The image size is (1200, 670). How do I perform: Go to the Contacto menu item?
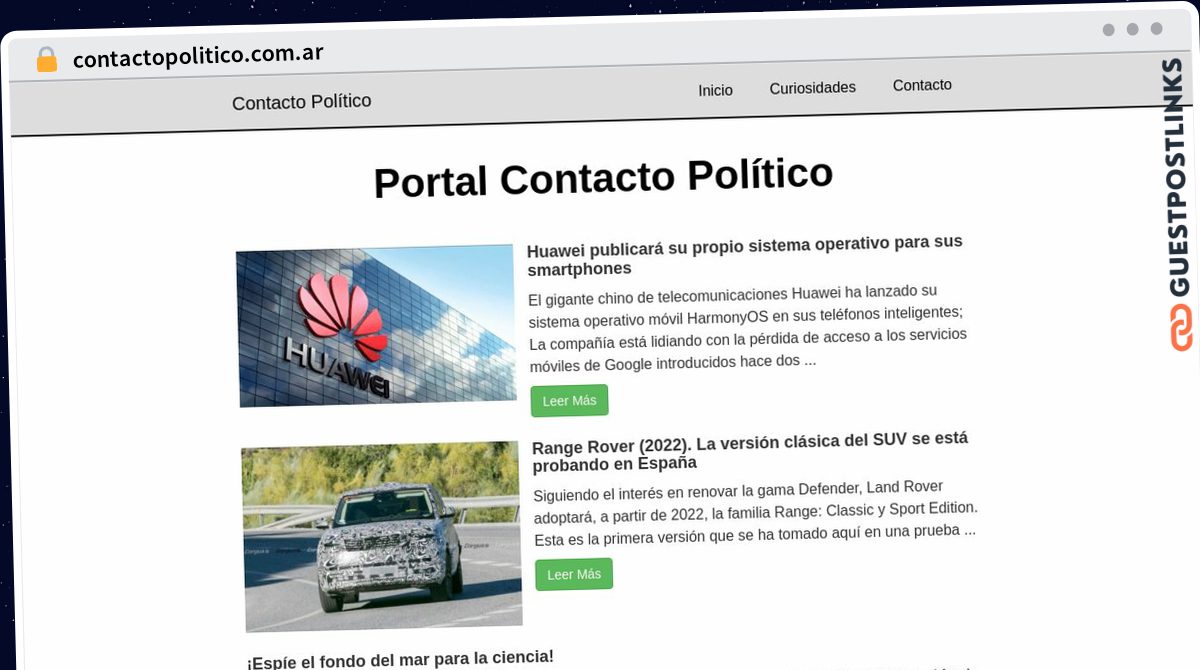coord(922,85)
